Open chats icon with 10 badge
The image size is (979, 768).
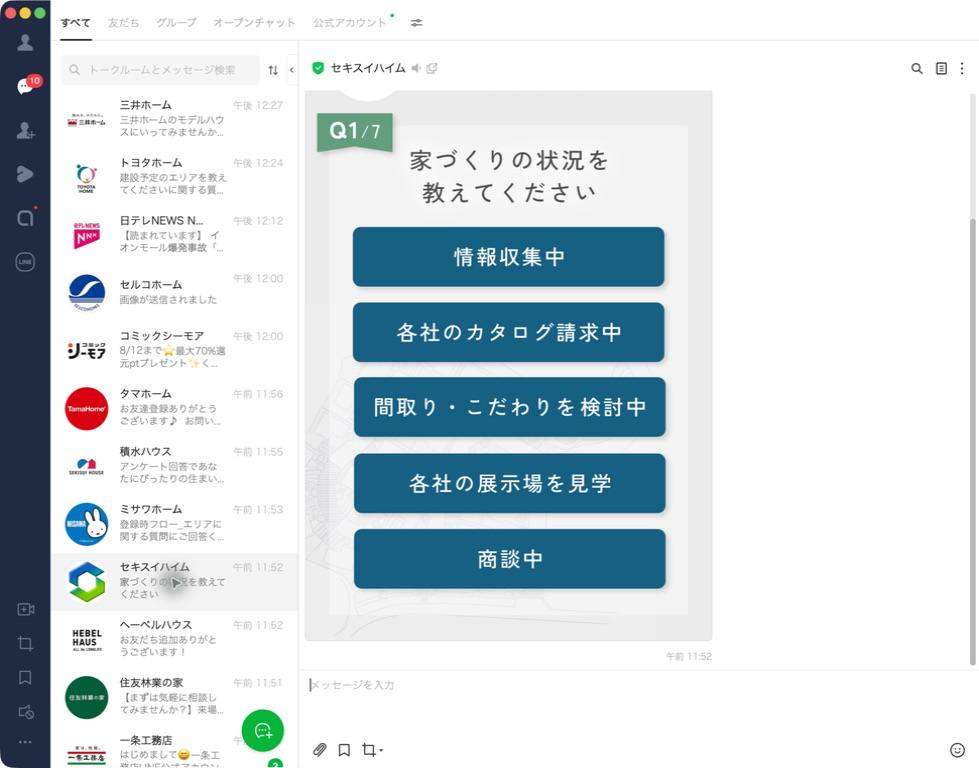tap(27, 86)
